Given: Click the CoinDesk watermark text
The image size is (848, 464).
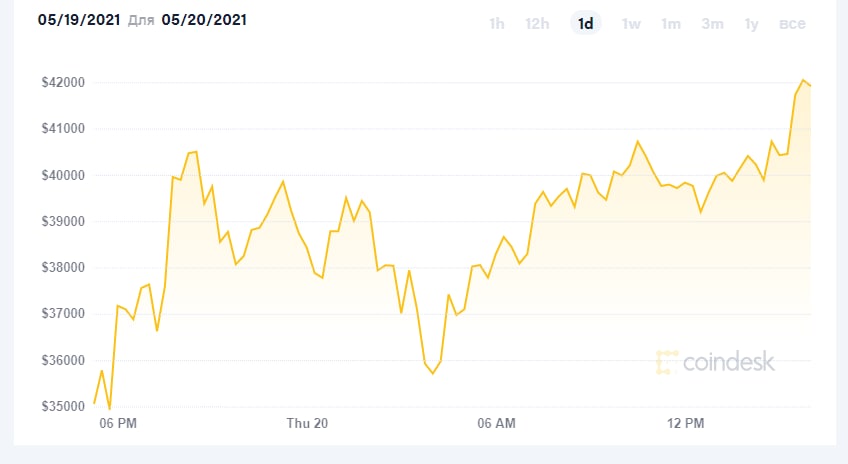Looking at the screenshot, I should click(729, 362).
